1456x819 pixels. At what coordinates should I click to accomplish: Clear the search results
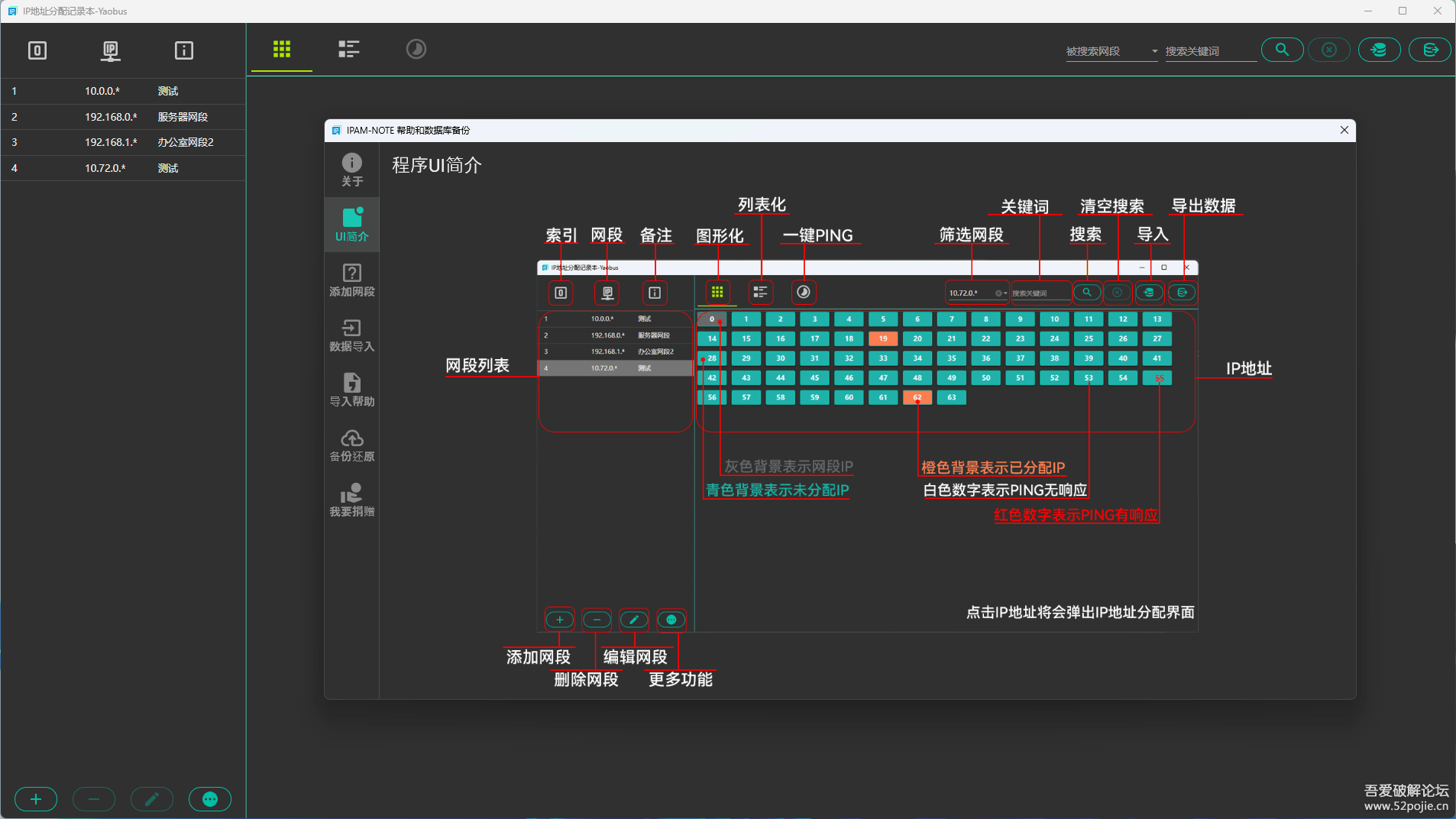(1328, 50)
